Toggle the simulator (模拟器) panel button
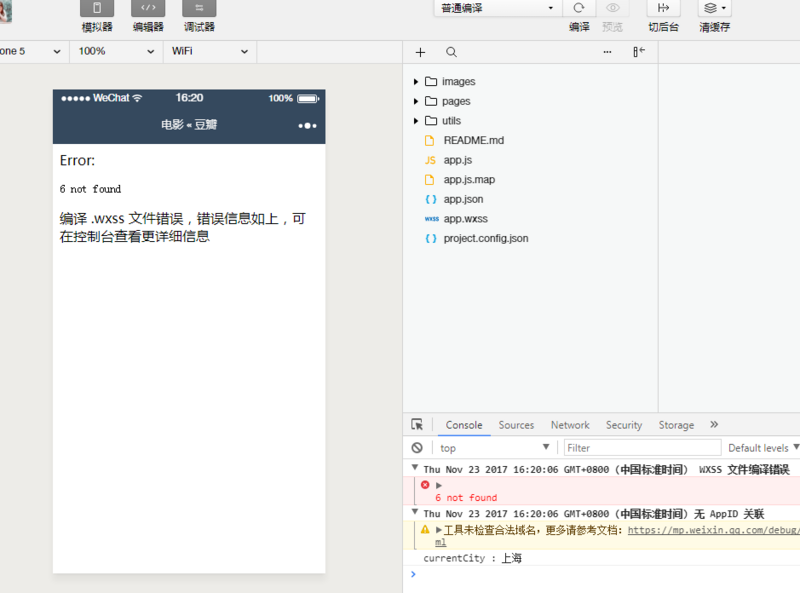This screenshot has width=800, height=593. [x=97, y=8]
